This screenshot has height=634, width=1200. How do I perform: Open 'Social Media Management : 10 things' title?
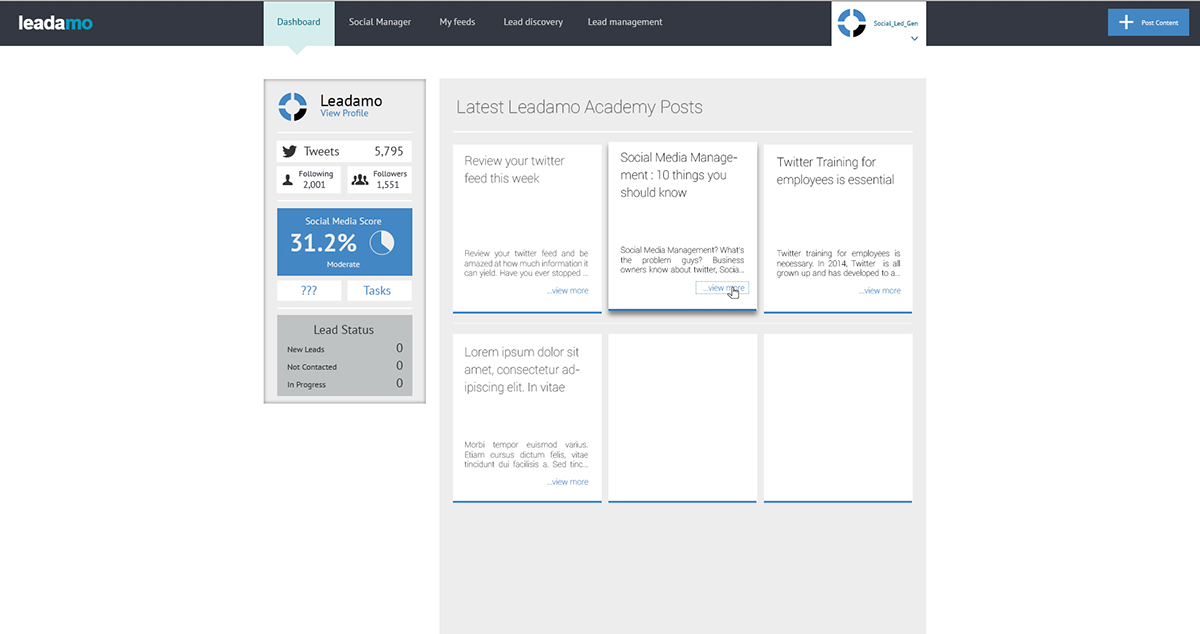click(x=678, y=175)
